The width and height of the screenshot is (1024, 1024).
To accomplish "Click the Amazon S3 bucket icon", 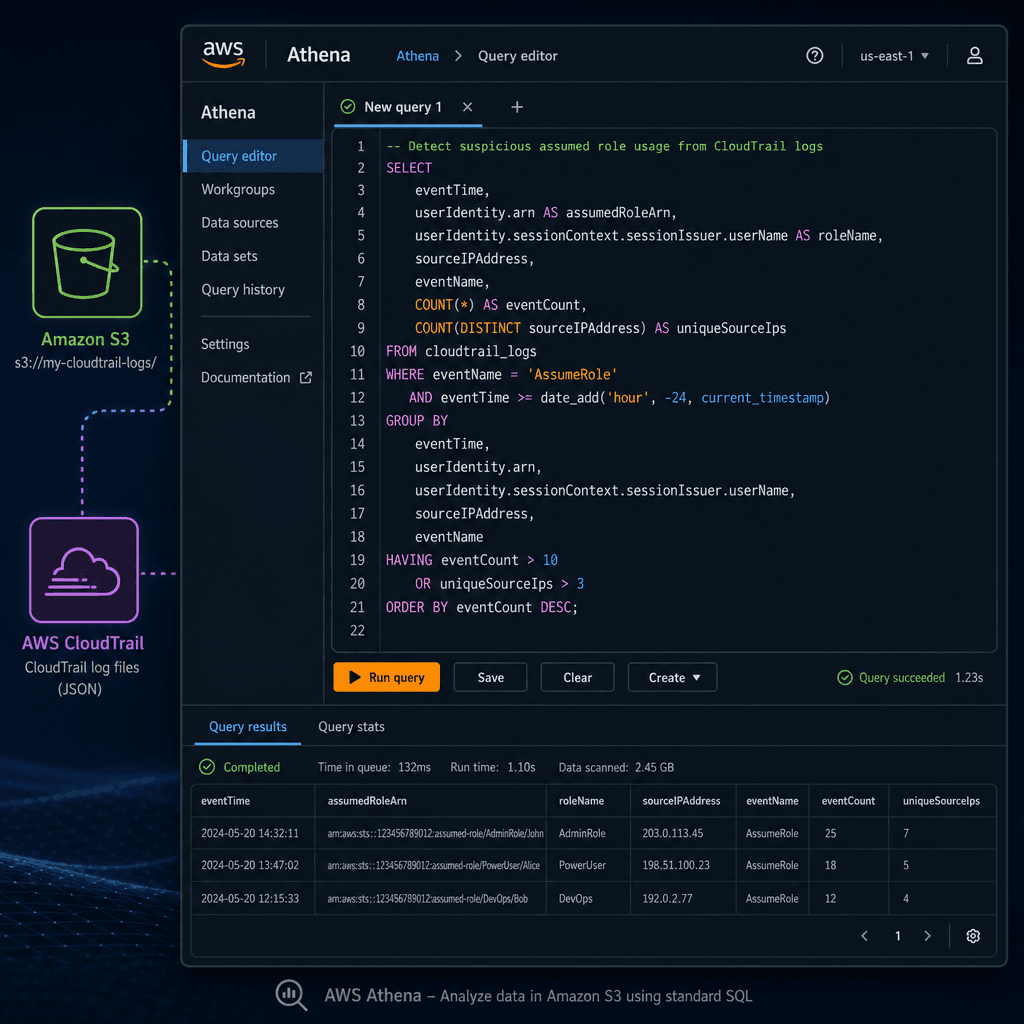I will [x=87, y=263].
